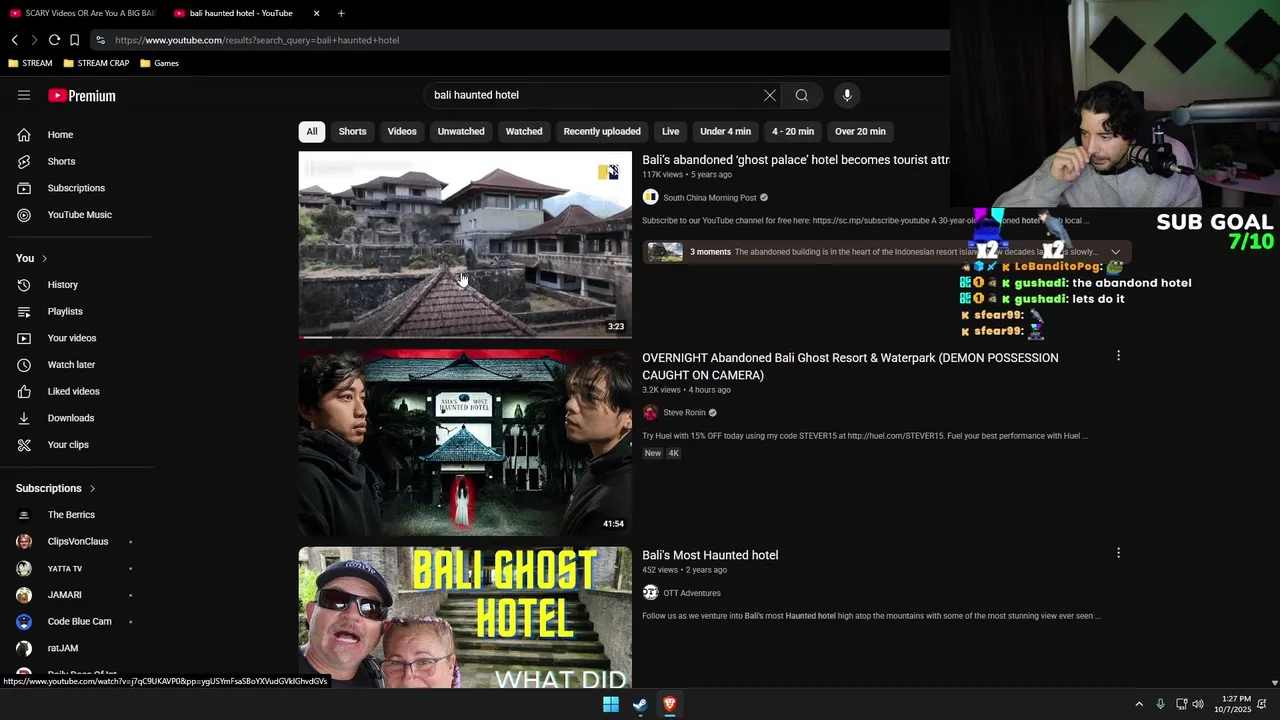Filter by 4 - 20 min
The image size is (1280, 720).
point(793,131)
